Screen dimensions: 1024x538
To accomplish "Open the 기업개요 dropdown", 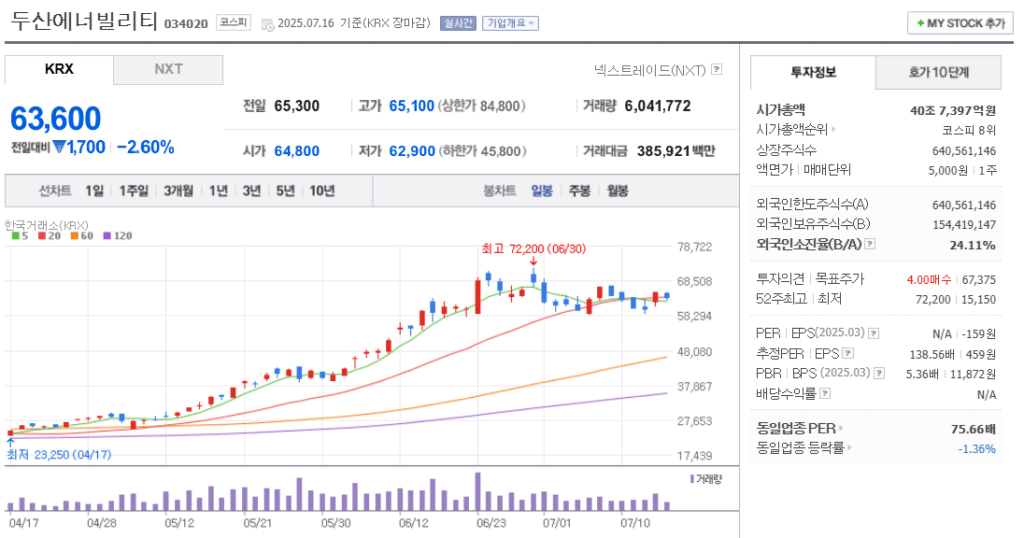I will [511, 24].
